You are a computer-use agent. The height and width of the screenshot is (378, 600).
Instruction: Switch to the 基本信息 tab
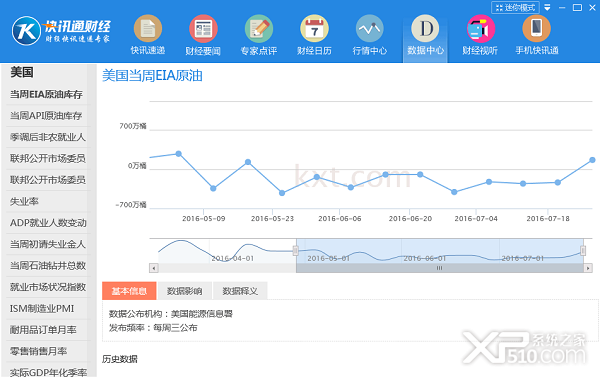[x=129, y=291]
